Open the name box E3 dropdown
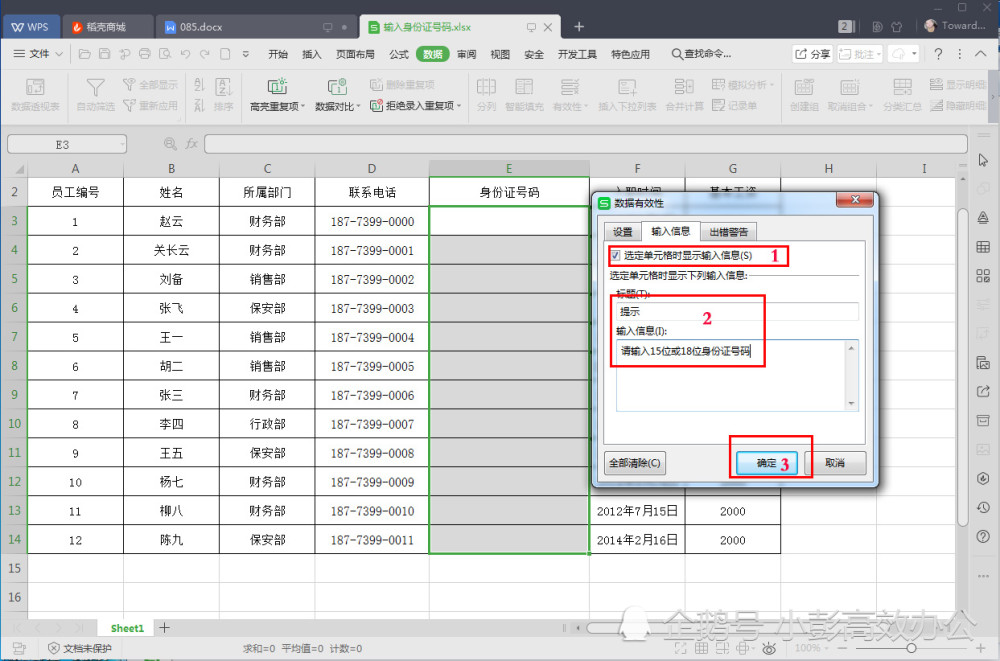 pyautogui.click(x=122, y=145)
